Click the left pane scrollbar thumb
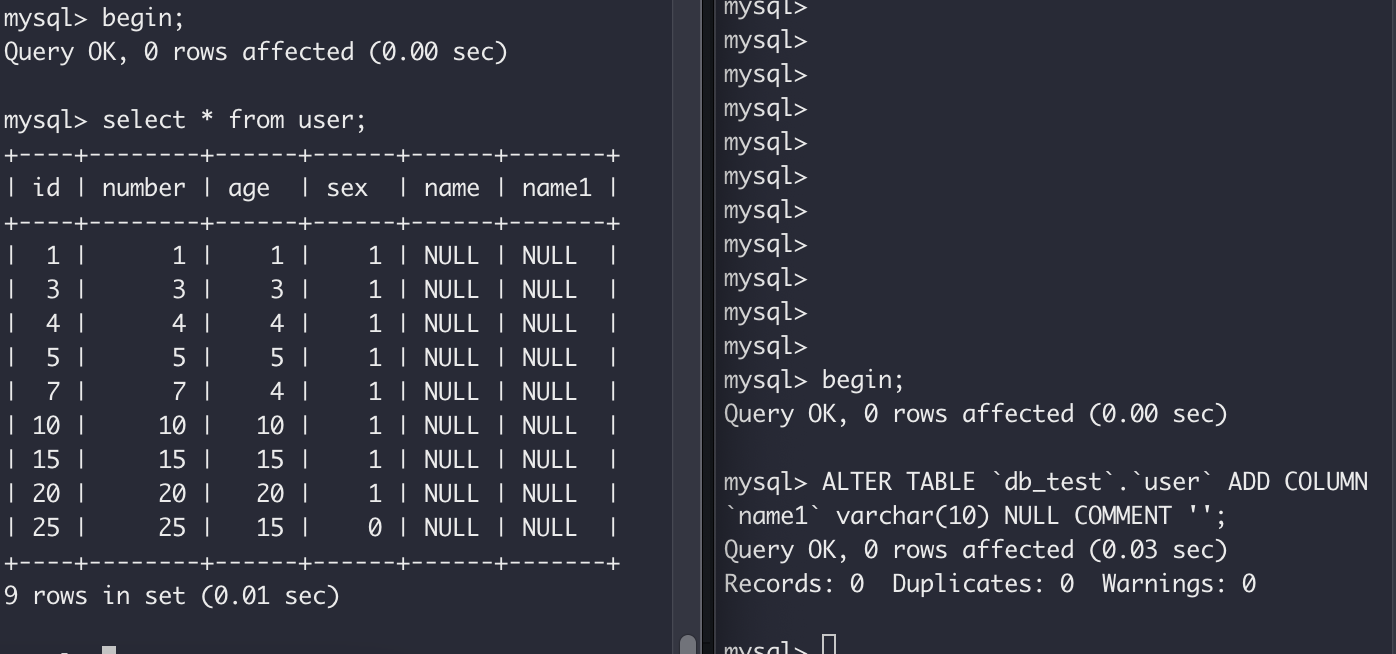The width and height of the screenshot is (1396, 654). pyautogui.click(x=688, y=645)
